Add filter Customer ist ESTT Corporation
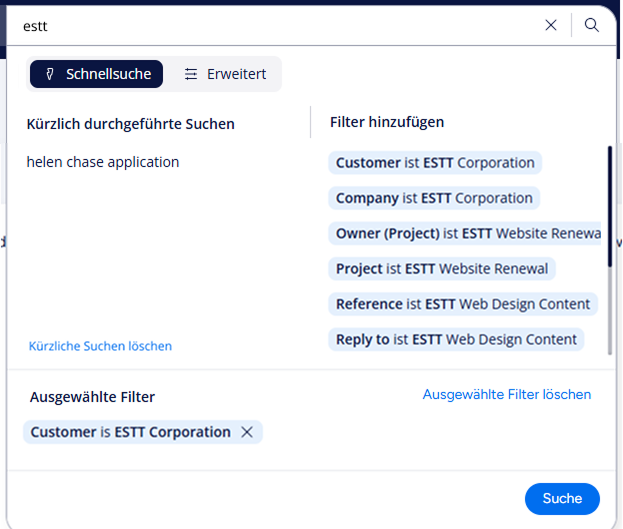Viewport: 623px width, 529px height. (435, 163)
